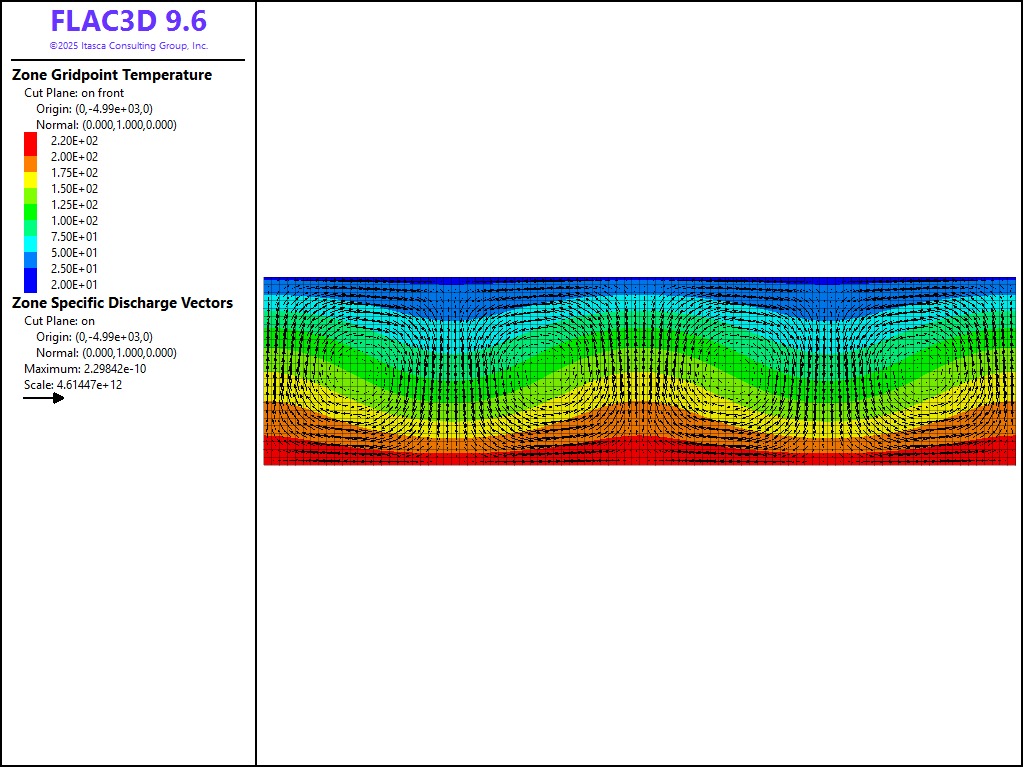Click the red bottom band of contour plot
Screen dimensions: 1024x768
tap(640, 456)
